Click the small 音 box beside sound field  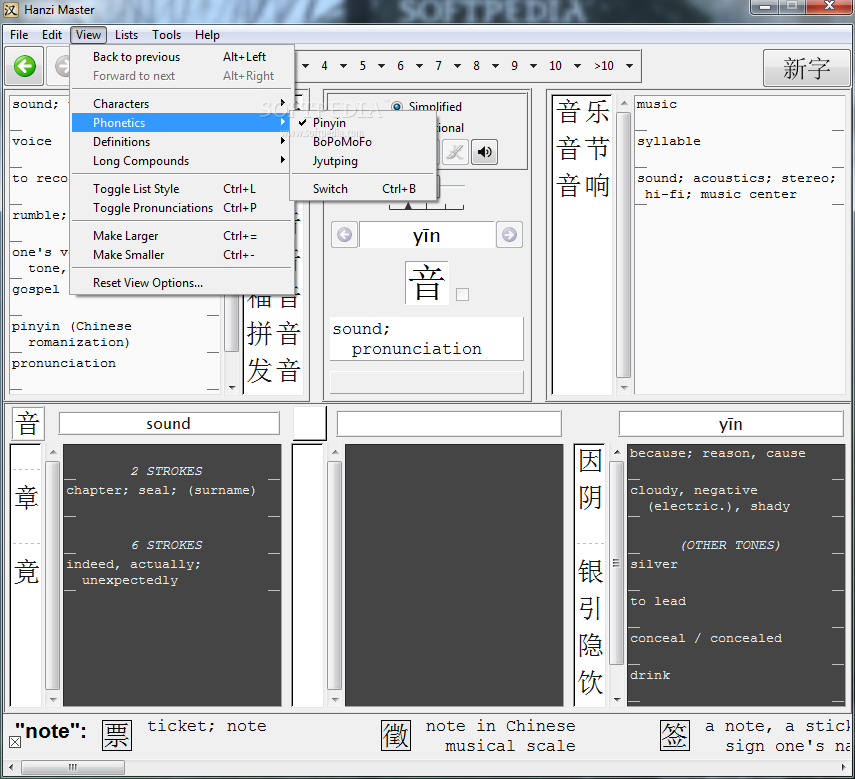[27, 424]
